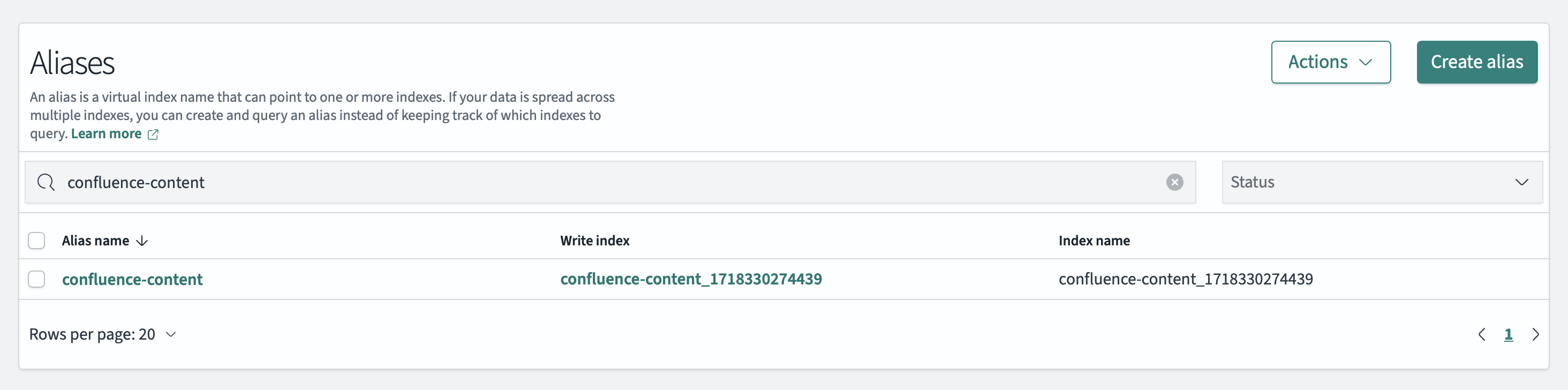Go to the previous page arrow
This screenshot has height=390, width=1568.
click(x=1482, y=334)
